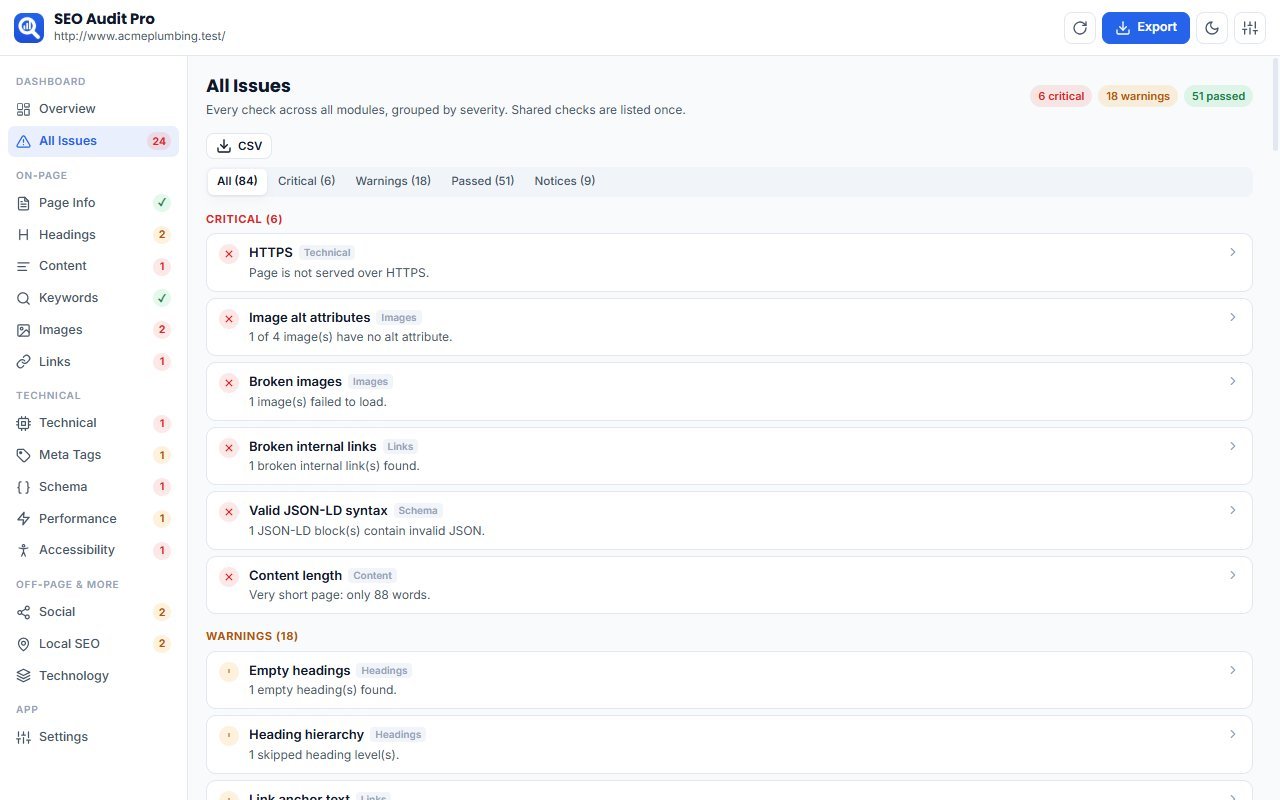The image size is (1280, 800).
Task: Switch to the All (84) tab
Action: click(237, 181)
